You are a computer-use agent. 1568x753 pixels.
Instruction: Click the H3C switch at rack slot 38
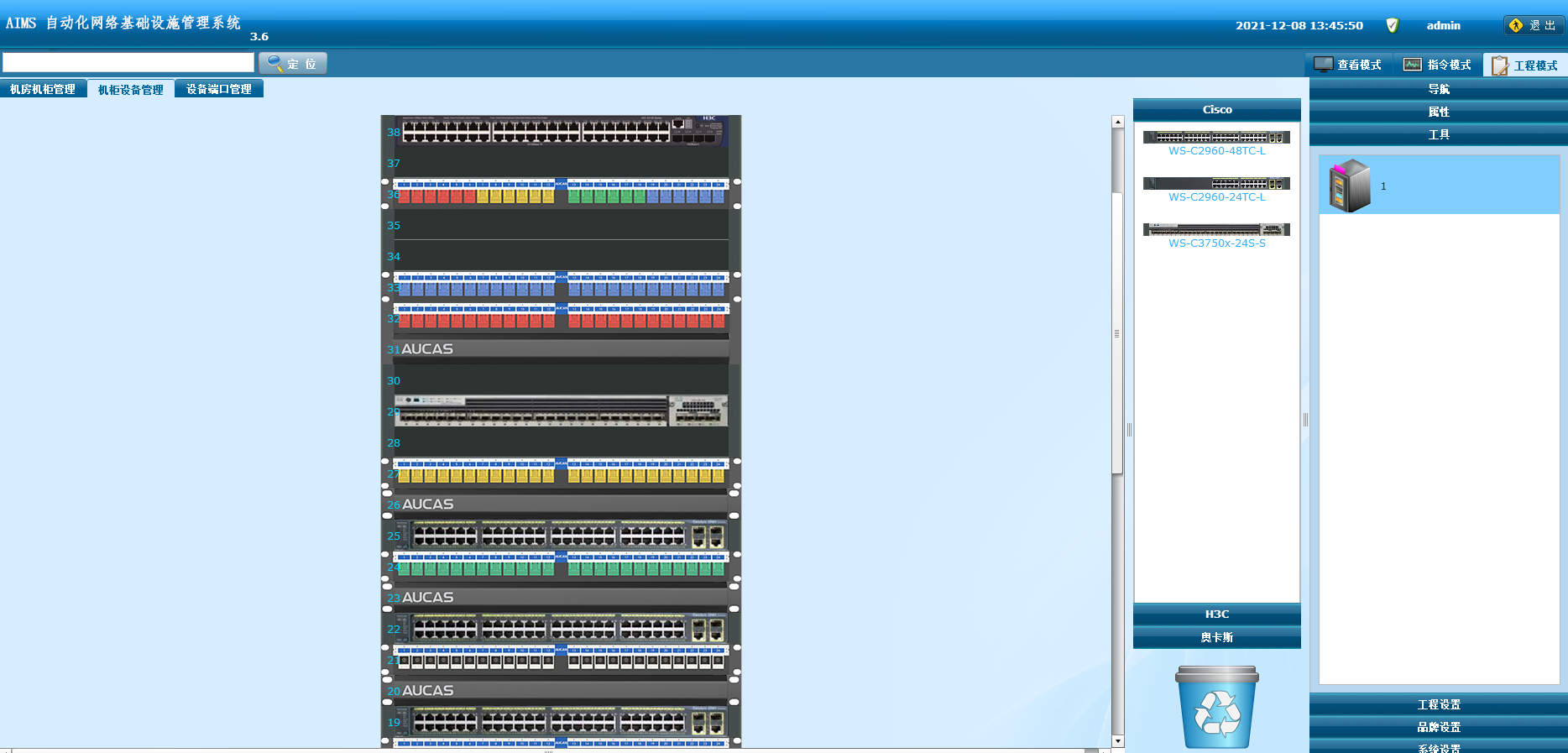coord(561,132)
